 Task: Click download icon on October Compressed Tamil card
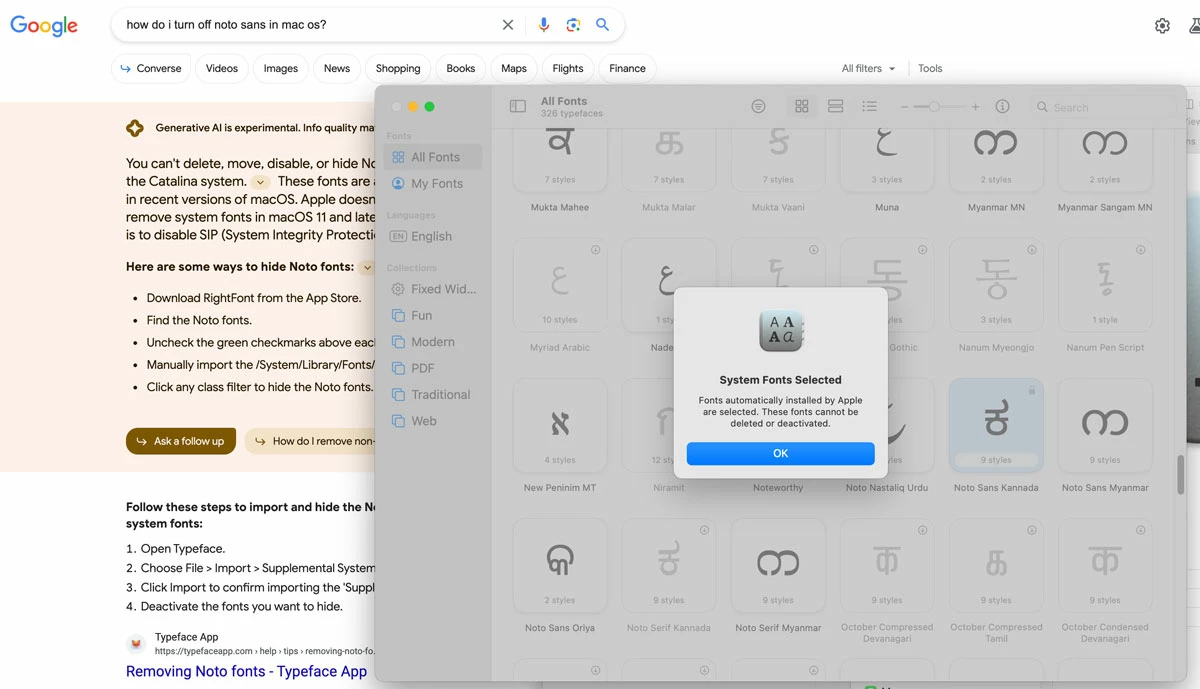(1031, 530)
